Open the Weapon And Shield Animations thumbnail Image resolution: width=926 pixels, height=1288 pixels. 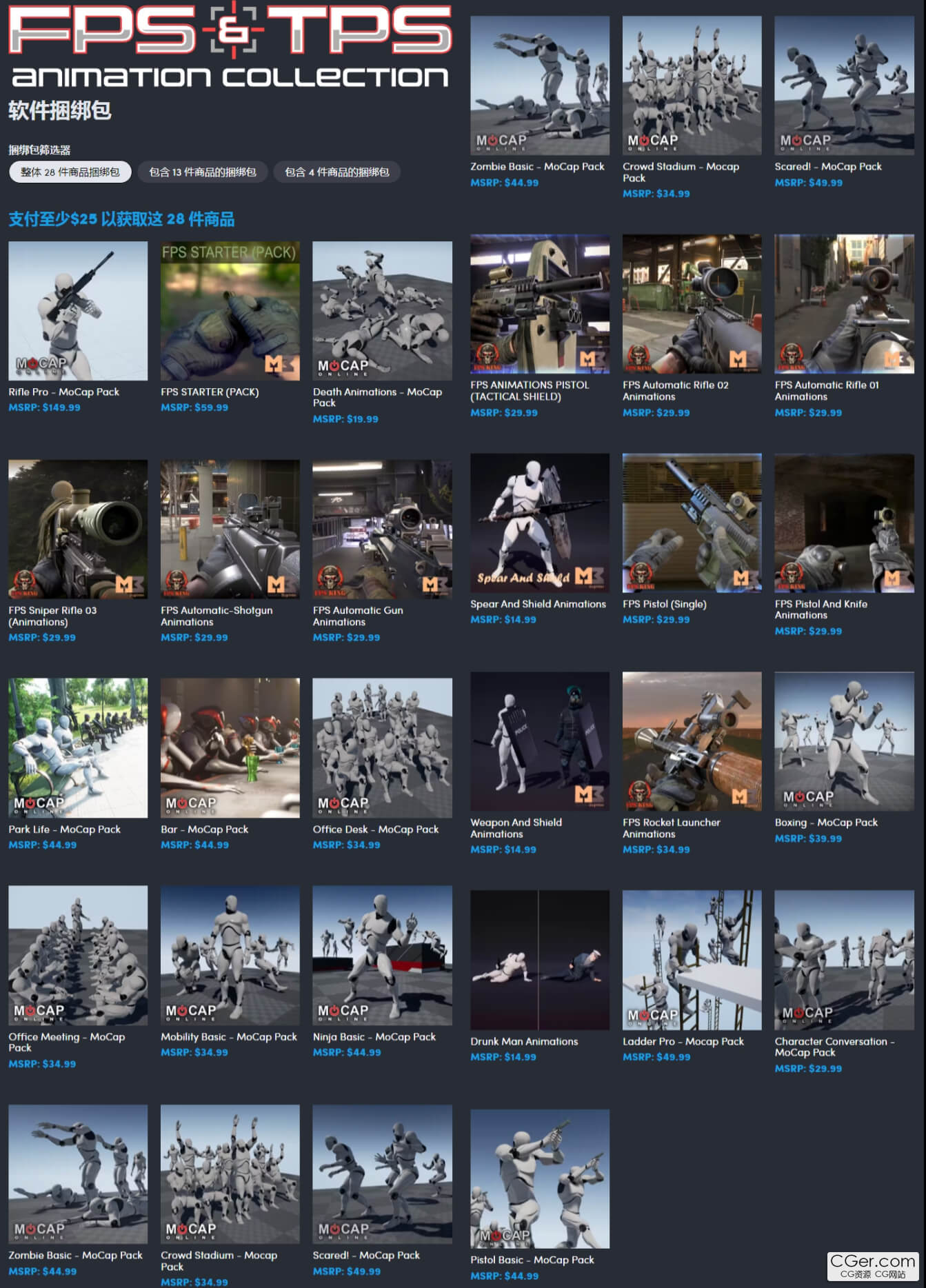[x=540, y=741]
